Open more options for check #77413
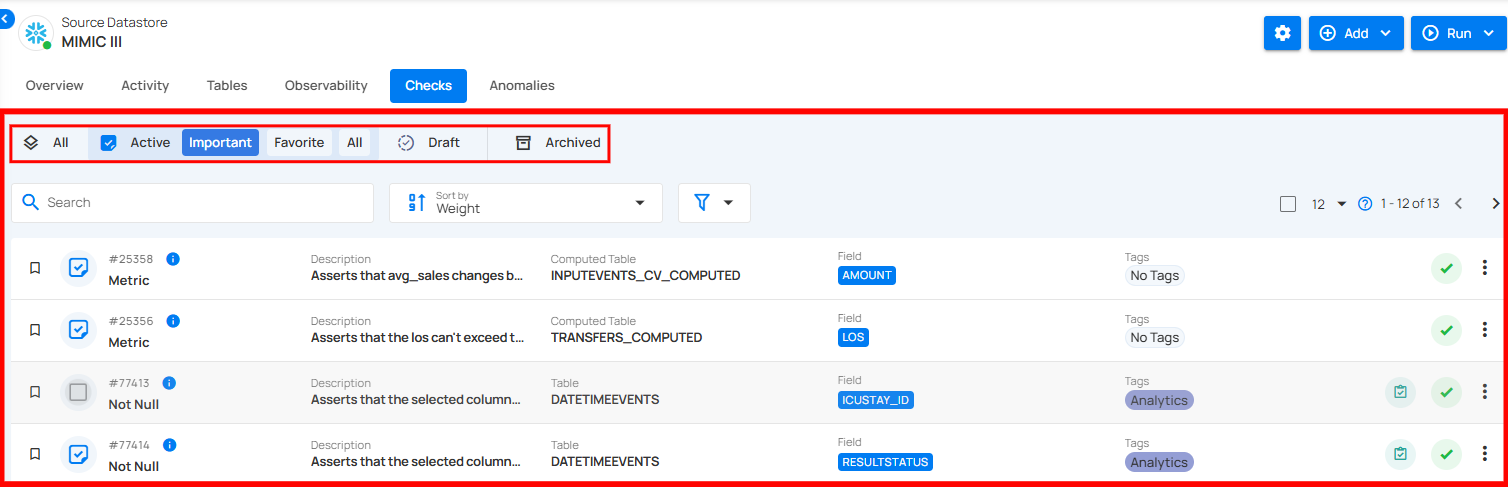Screen dimensions: 1508x487 1485,392
